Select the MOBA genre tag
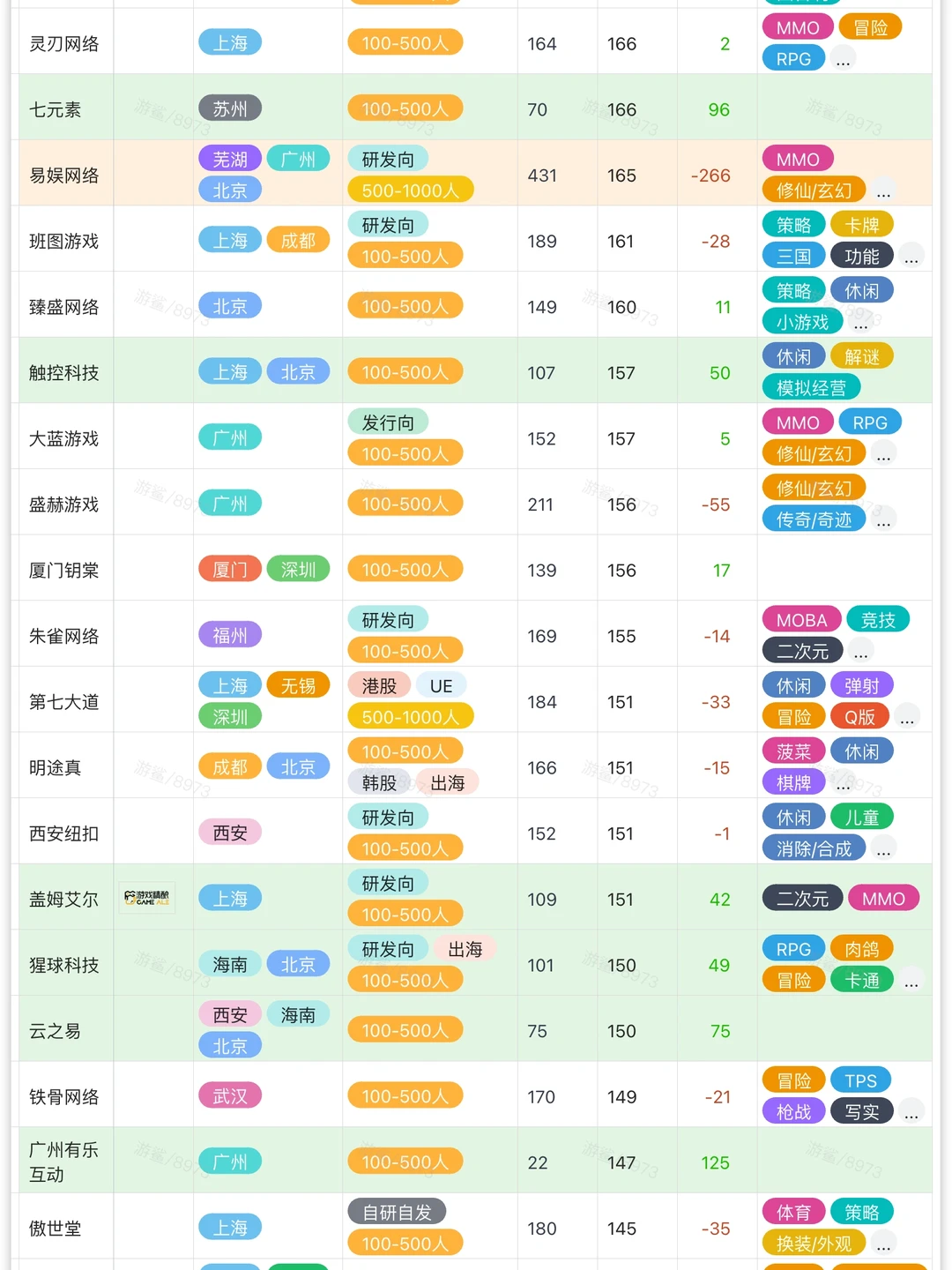The width and height of the screenshot is (952, 1270). tap(801, 620)
